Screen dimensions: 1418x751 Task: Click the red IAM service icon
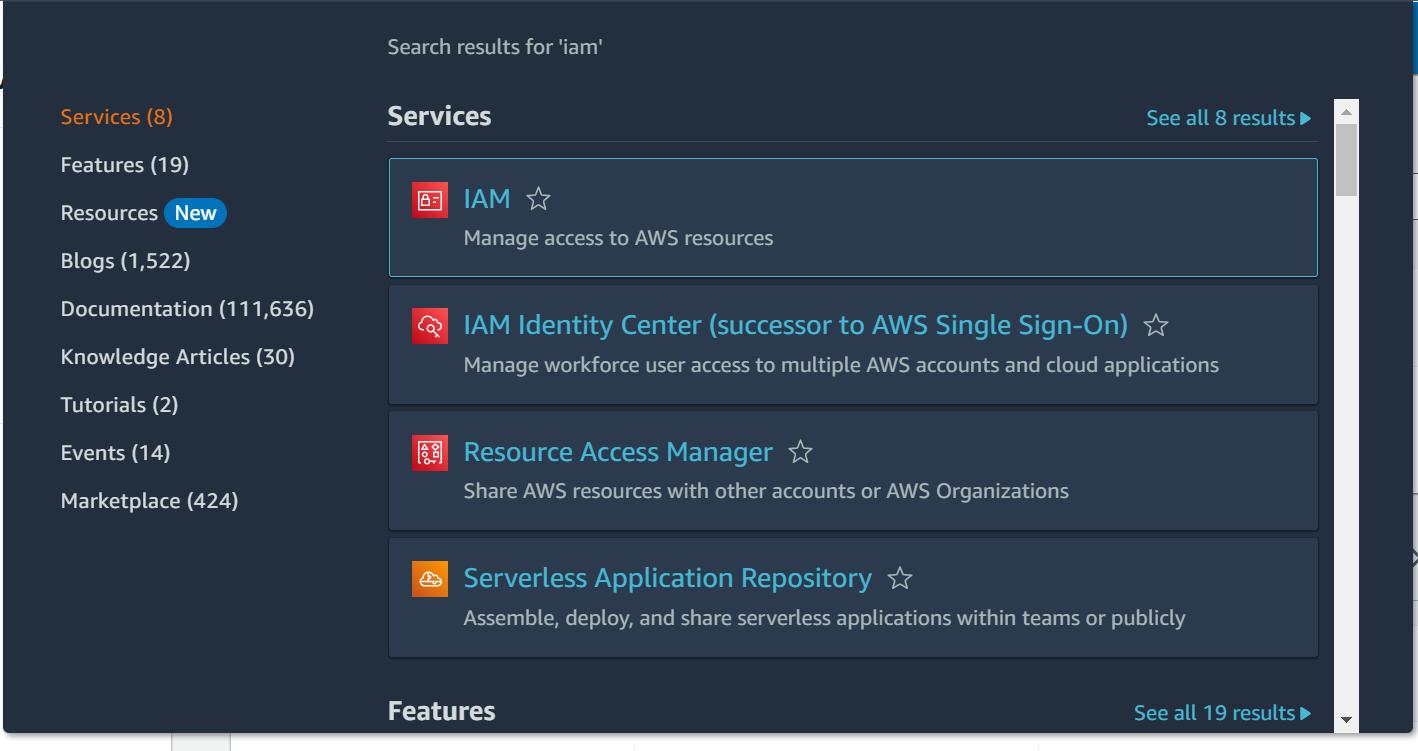429,199
